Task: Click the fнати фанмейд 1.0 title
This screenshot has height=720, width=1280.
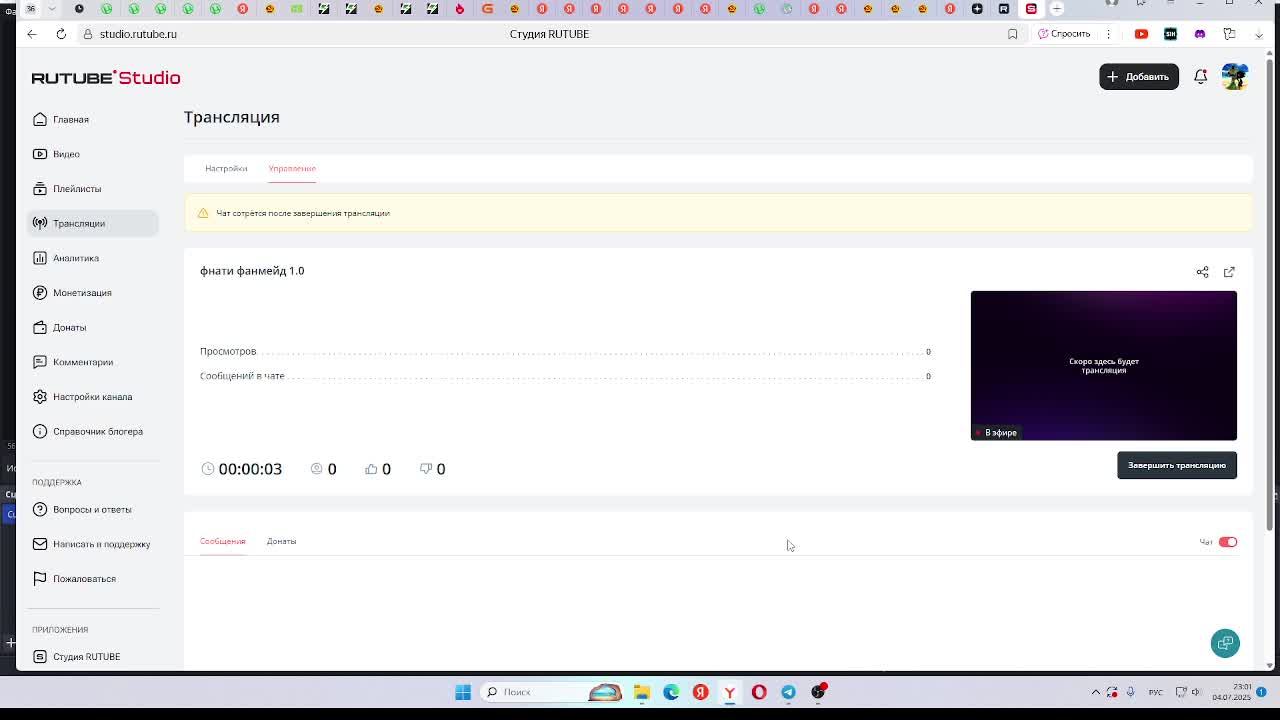Action: [252, 271]
